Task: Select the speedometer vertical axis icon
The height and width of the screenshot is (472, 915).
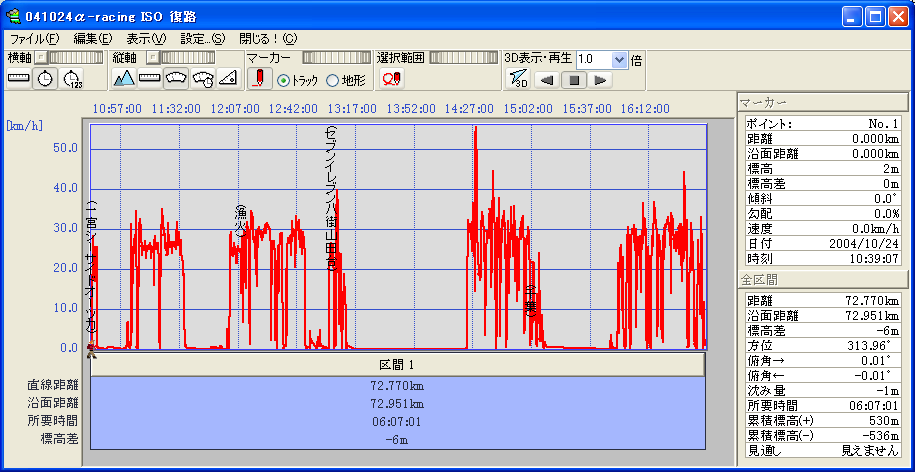Action: coord(176,79)
